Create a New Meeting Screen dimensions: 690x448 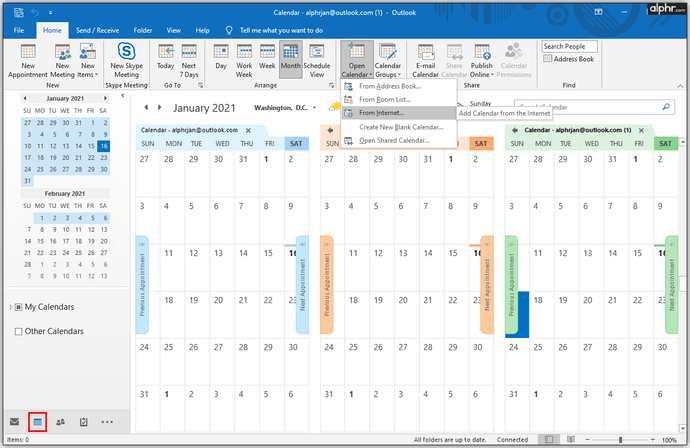pyautogui.click(x=62, y=61)
